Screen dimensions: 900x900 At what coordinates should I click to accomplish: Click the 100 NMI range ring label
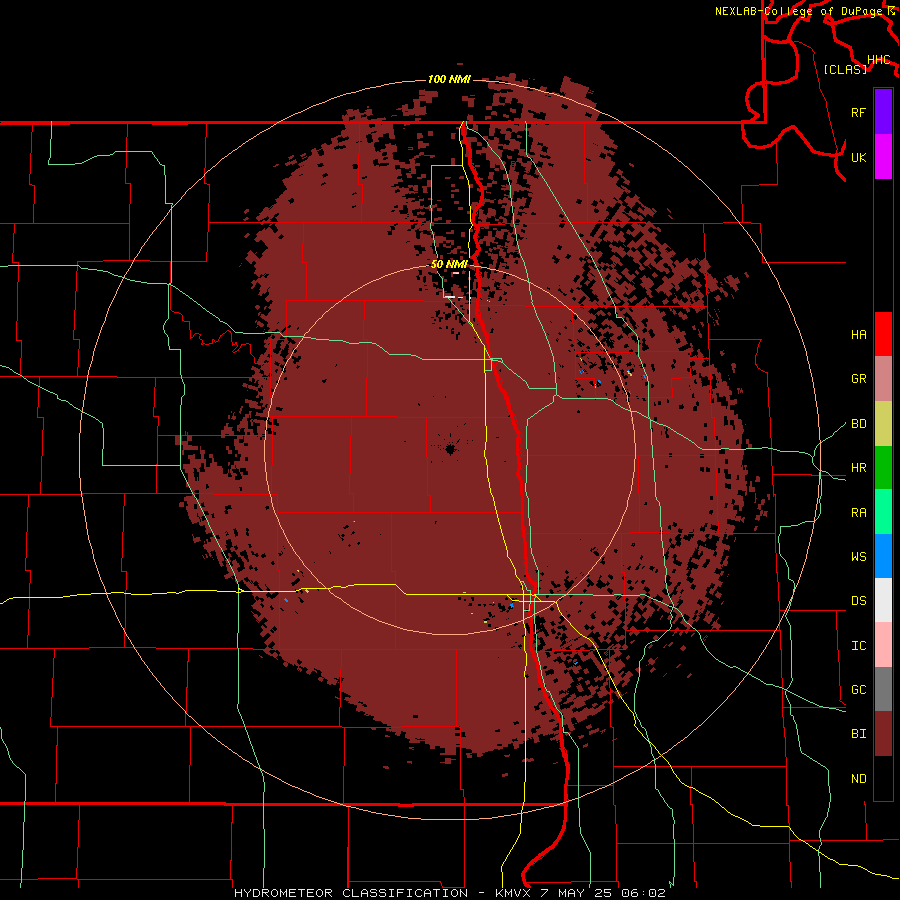[449, 79]
